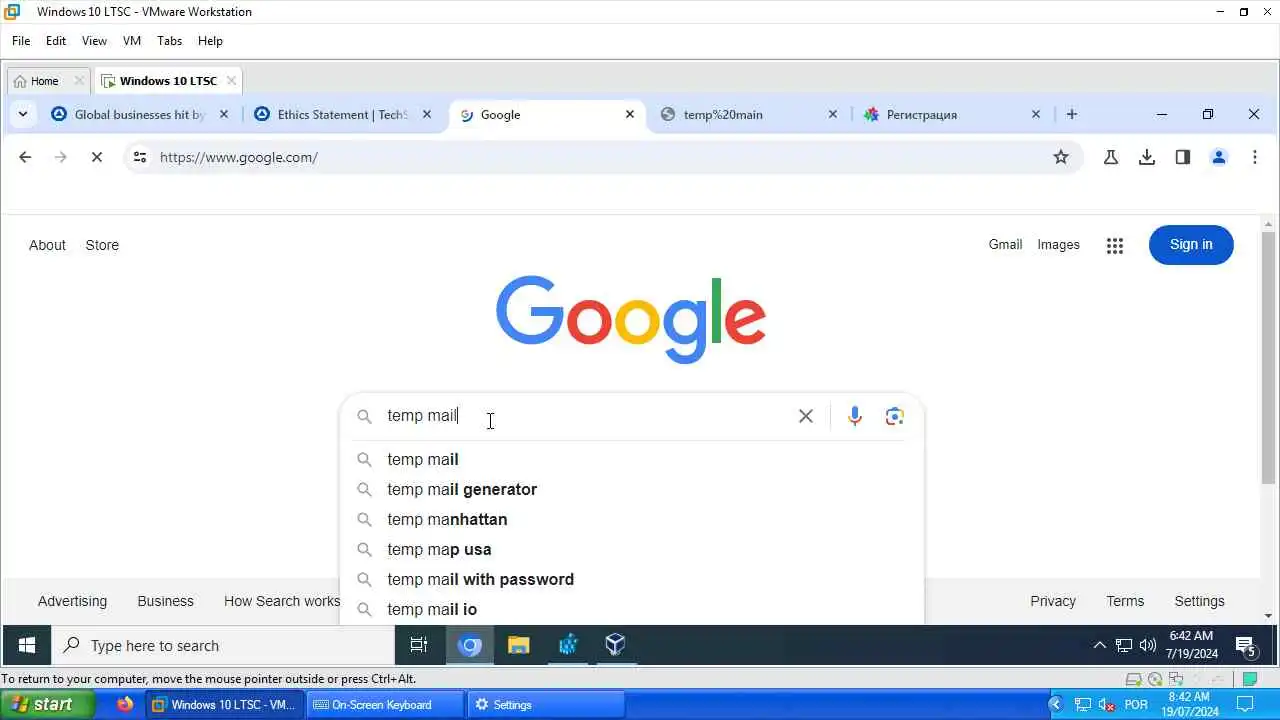
Task: Open Google apps grid
Action: coord(1115,245)
